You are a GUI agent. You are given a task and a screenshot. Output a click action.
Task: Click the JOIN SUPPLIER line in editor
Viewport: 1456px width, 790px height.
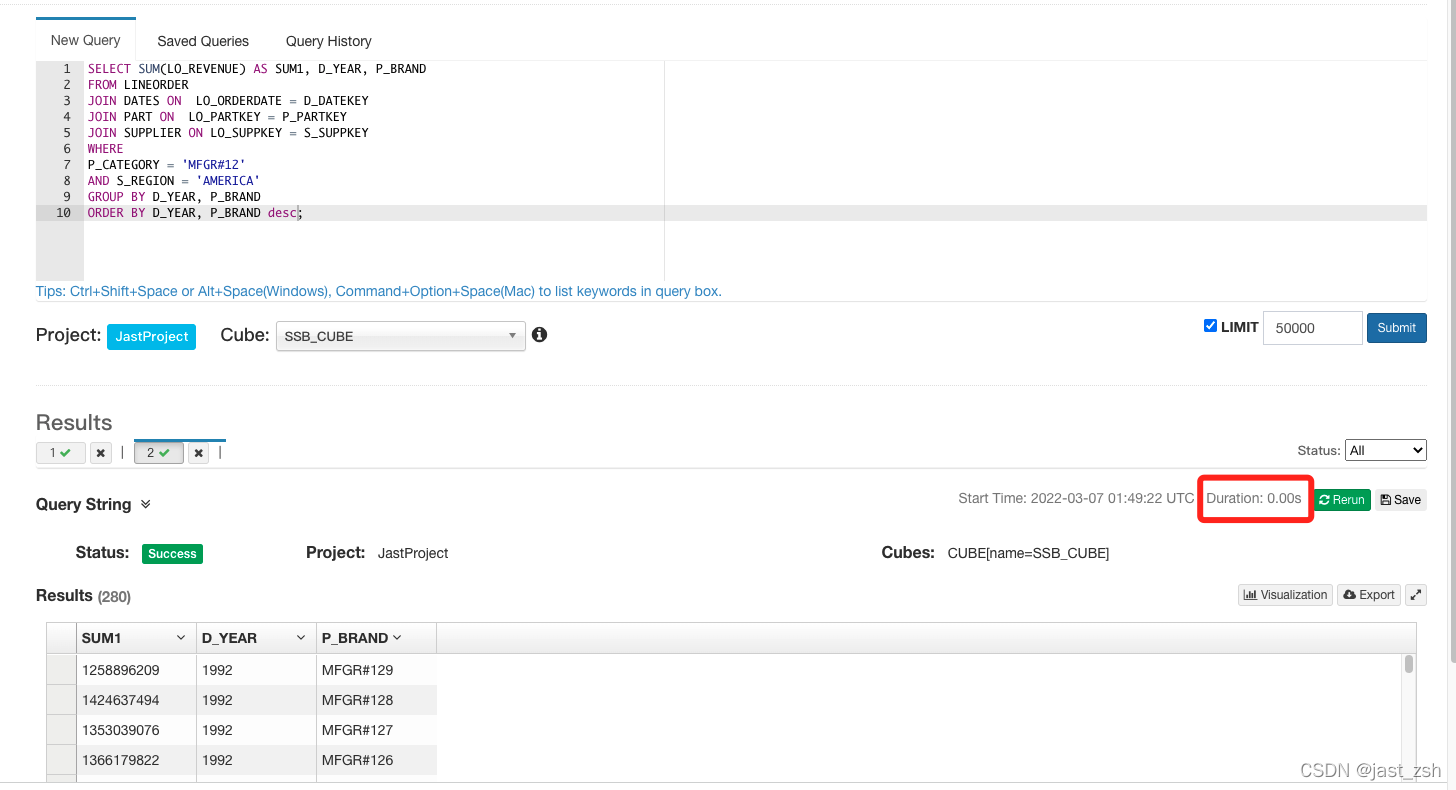click(x=228, y=133)
